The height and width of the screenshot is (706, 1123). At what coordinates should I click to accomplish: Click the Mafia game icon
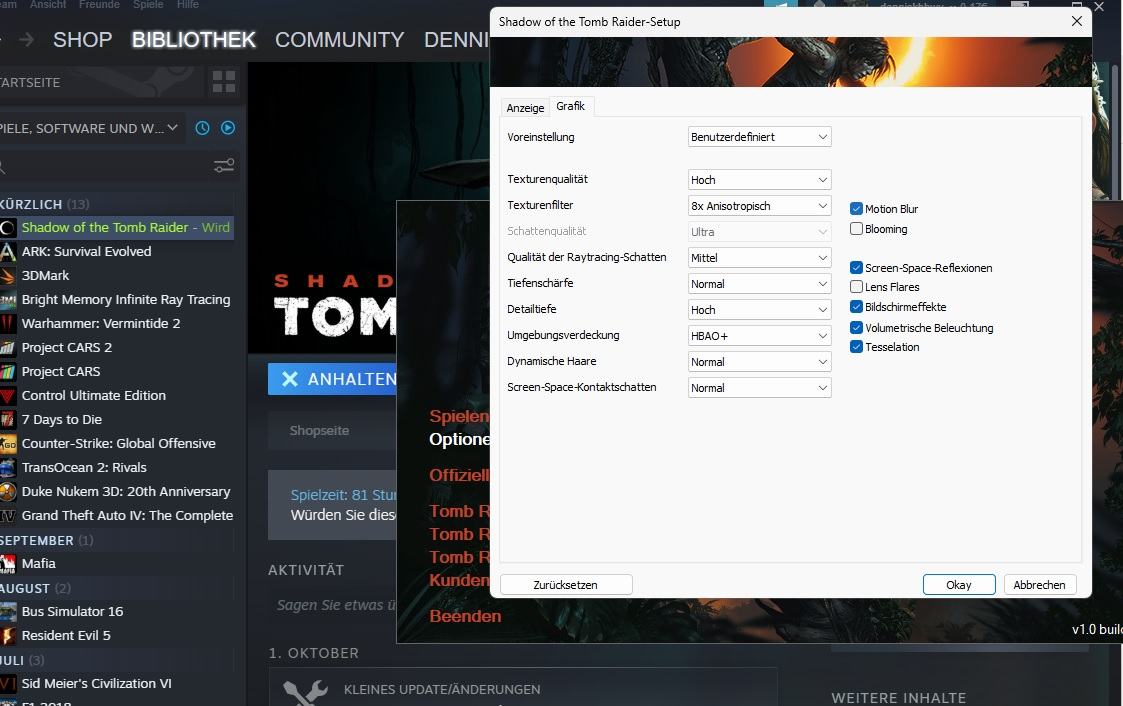tap(8, 564)
